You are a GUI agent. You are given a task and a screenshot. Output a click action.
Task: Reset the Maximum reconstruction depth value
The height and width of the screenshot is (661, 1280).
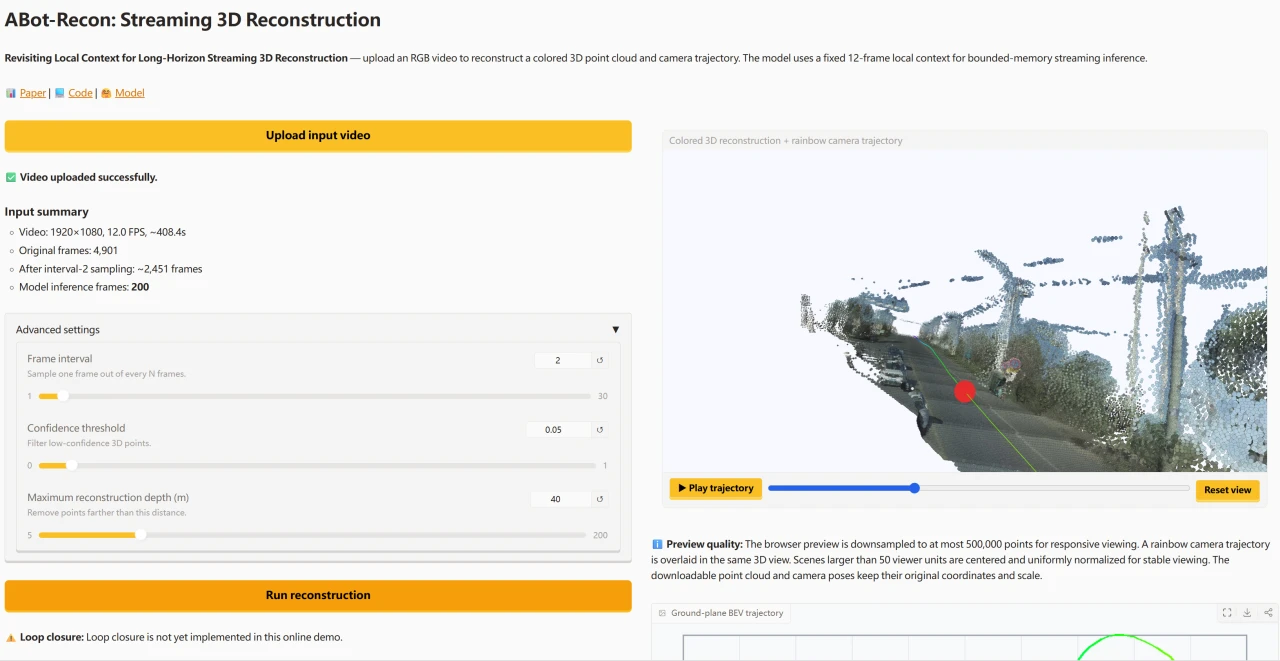point(600,499)
